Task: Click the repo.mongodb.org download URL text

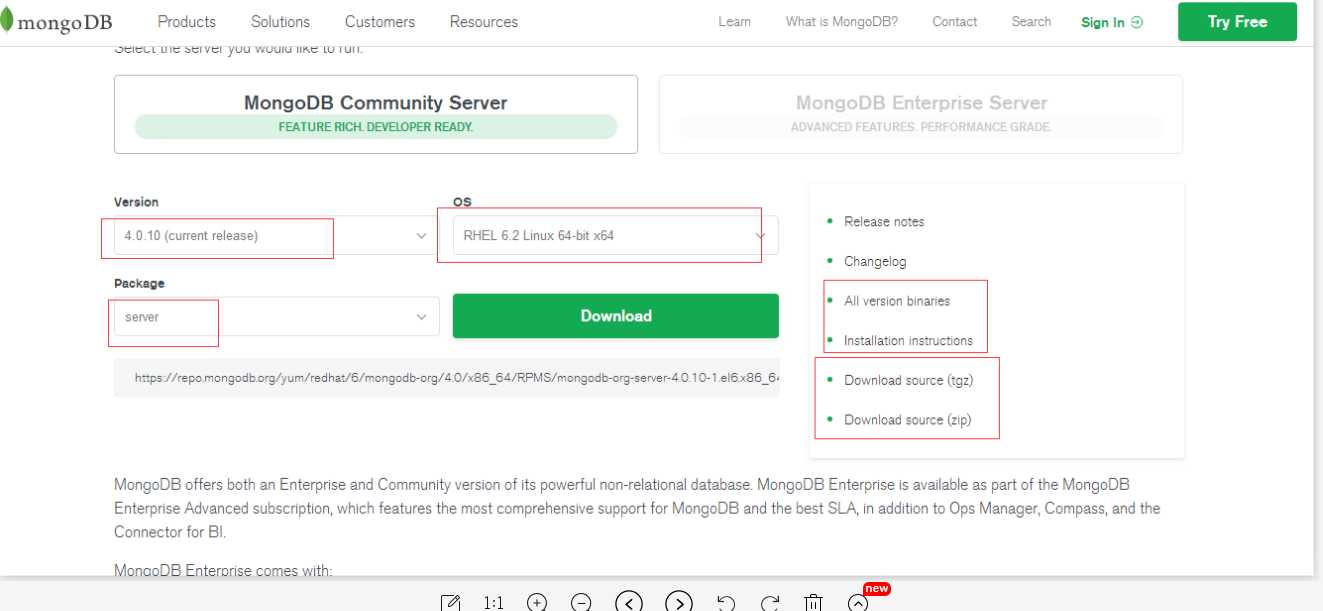Action: (x=457, y=378)
